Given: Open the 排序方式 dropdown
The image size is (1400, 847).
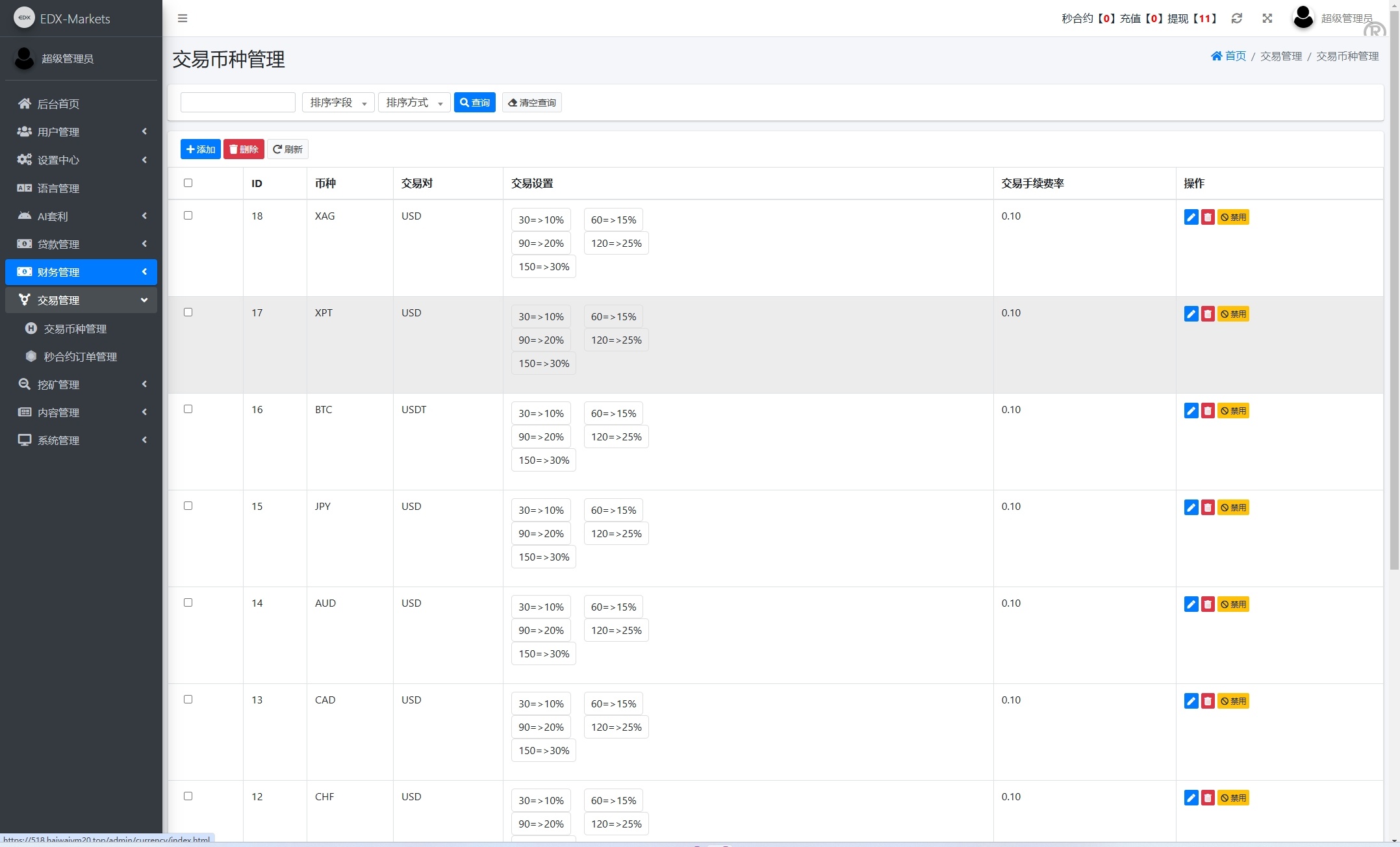Looking at the screenshot, I should click(x=414, y=102).
